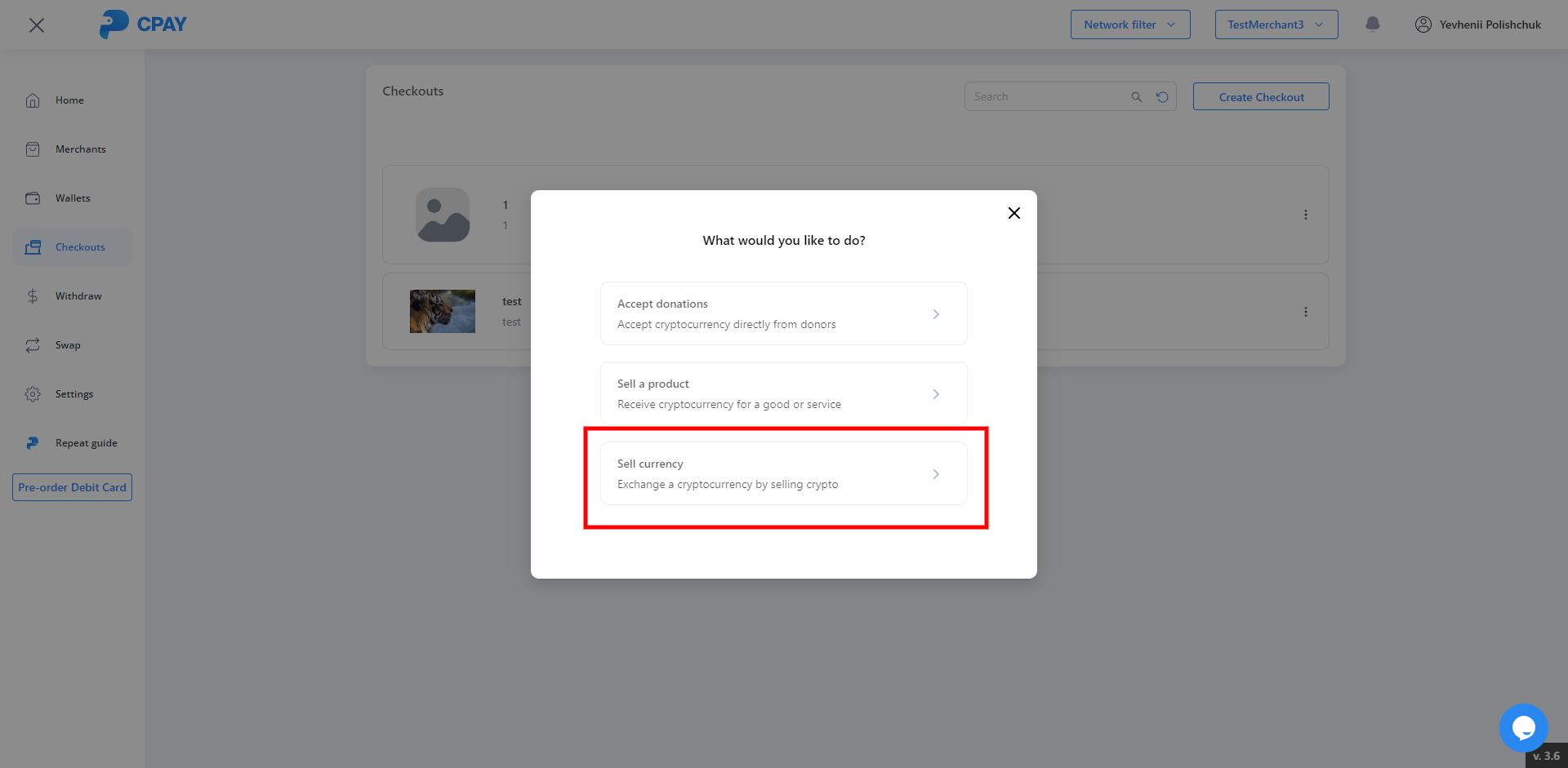This screenshot has width=1568, height=768.
Task: Navigate to Swap in the sidebar
Action: click(67, 345)
